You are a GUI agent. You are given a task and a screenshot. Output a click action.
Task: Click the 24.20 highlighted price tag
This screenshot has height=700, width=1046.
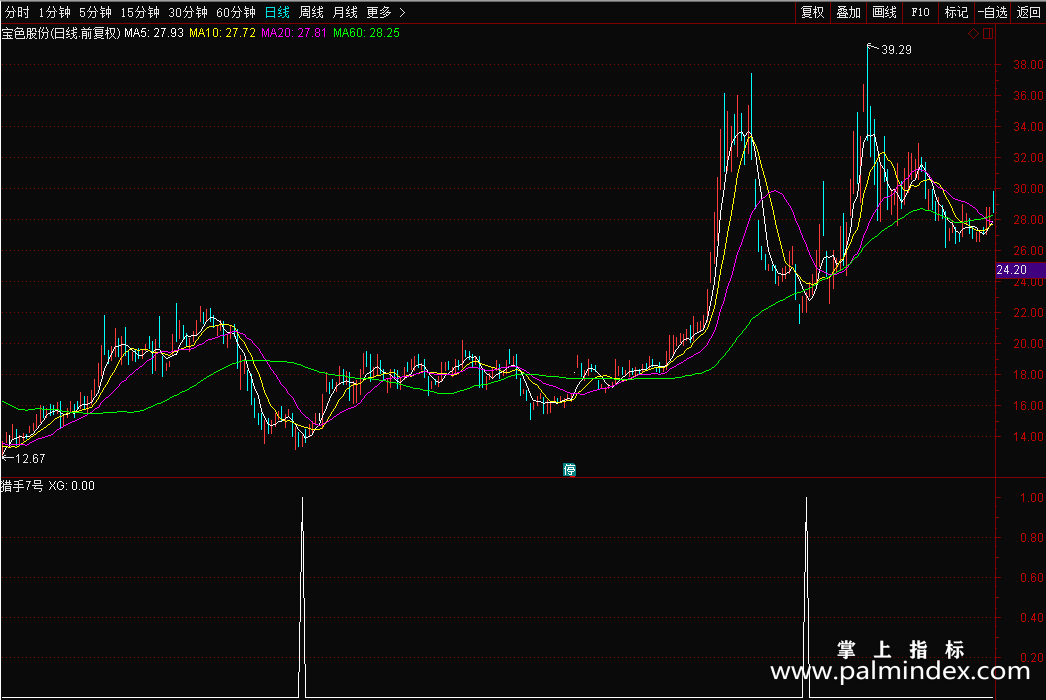click(x=1019, y=270)
